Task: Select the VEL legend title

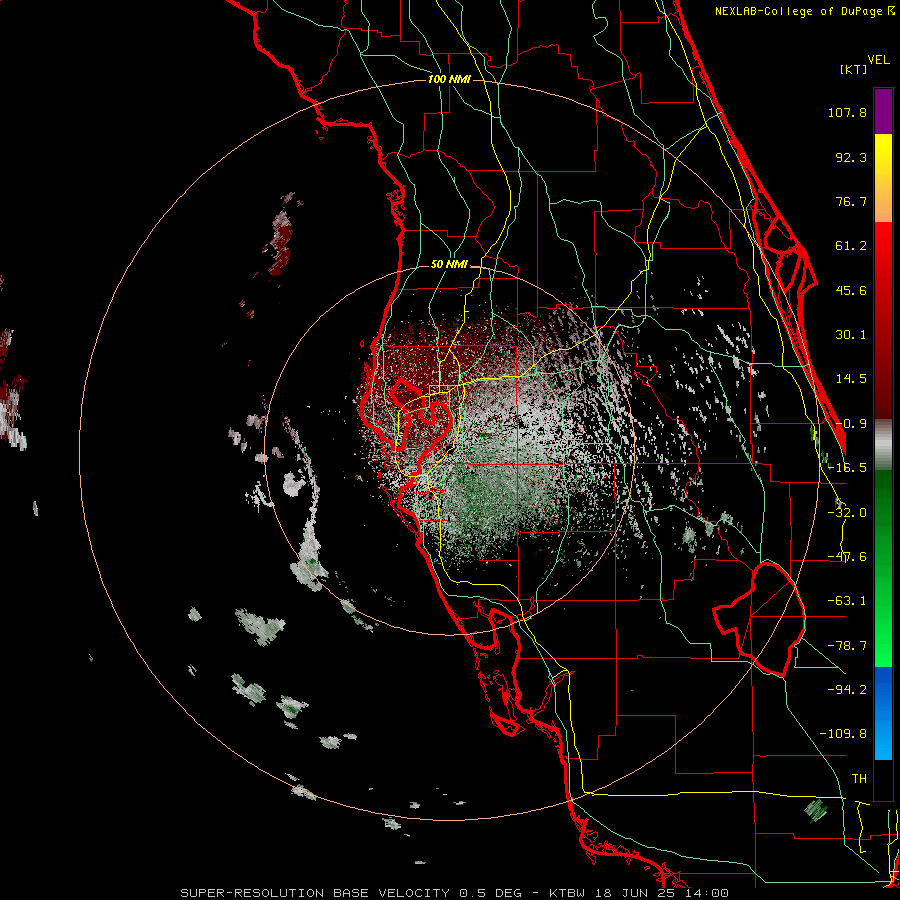Action: click(x=878, y=60)
